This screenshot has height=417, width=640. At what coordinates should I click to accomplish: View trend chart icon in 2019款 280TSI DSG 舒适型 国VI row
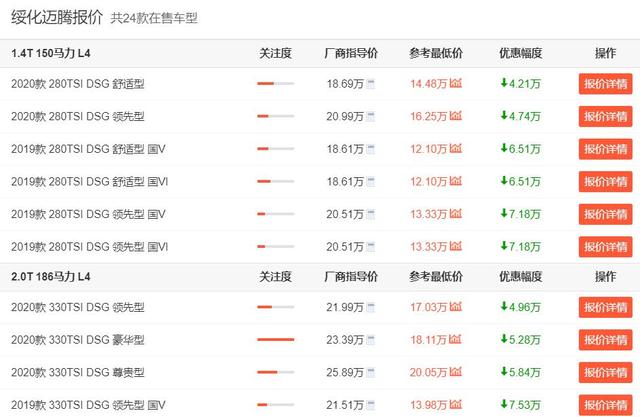(x=456, y=181)
